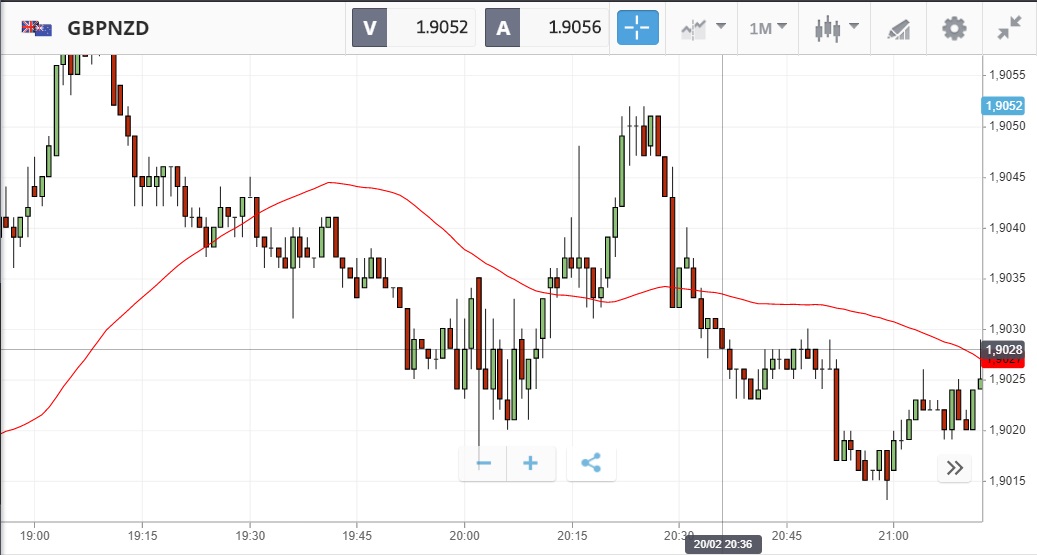The width and height of the screenshot is (1037, 555).
Task: Jump to latest candles with double-arrow
Action: click(x=954, y=468)
